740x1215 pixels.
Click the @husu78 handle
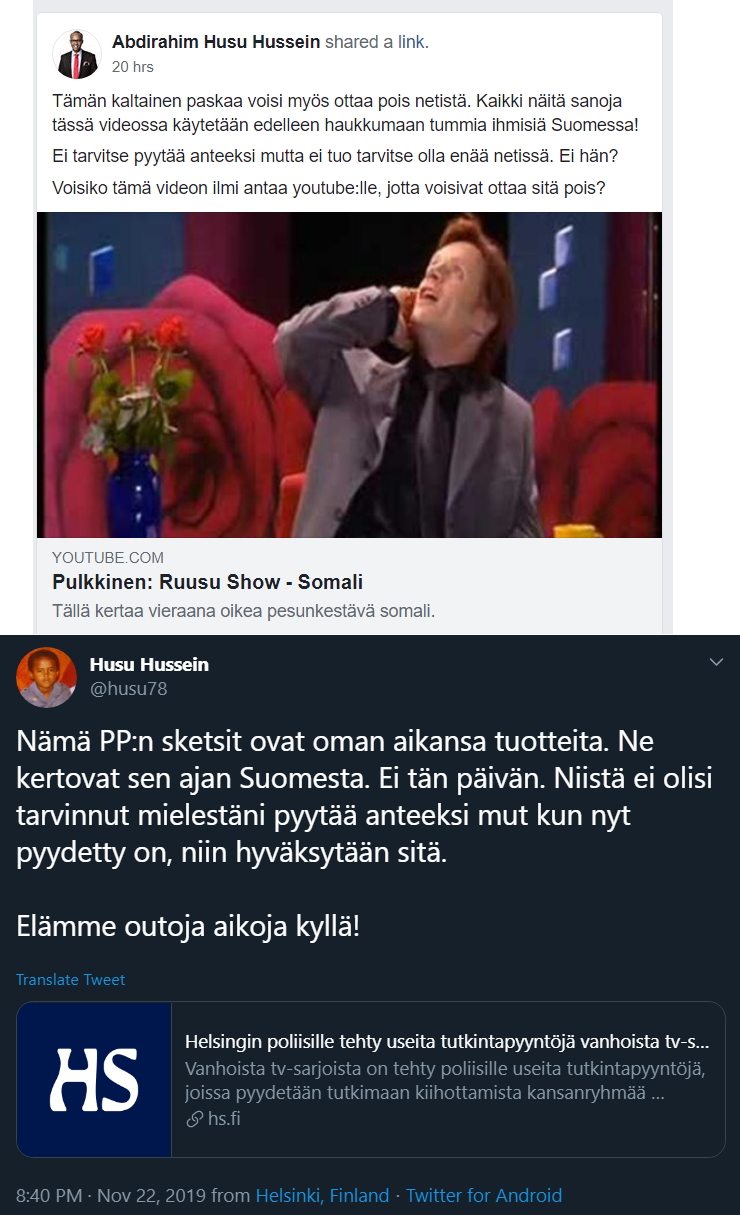click(128, 688)
